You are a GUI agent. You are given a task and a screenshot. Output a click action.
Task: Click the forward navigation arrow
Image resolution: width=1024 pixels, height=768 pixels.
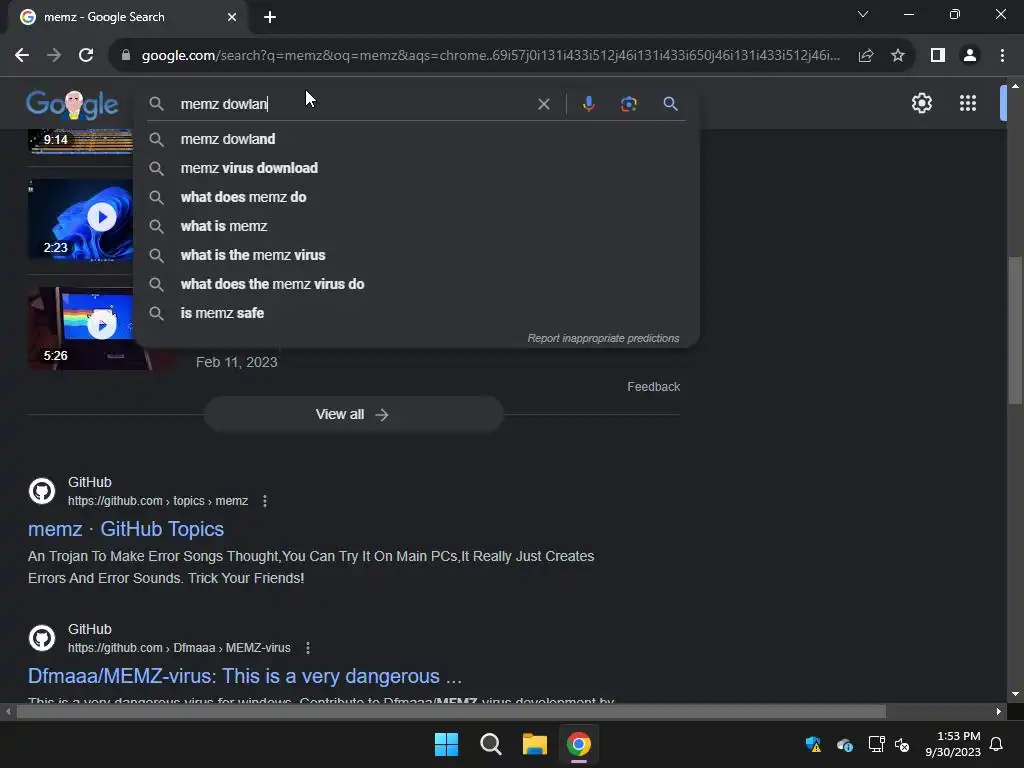(x=54, y=56)
